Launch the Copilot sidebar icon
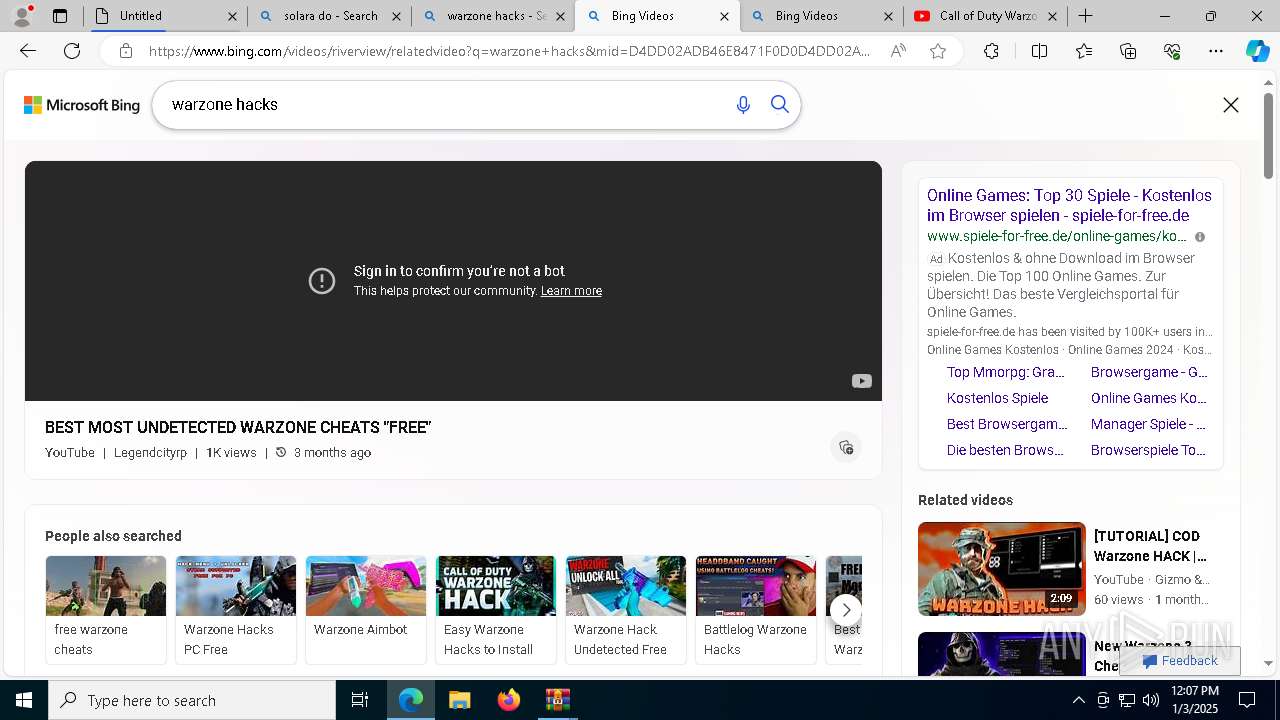Viewport: 1280px width, 720px height. [1257, 51]
